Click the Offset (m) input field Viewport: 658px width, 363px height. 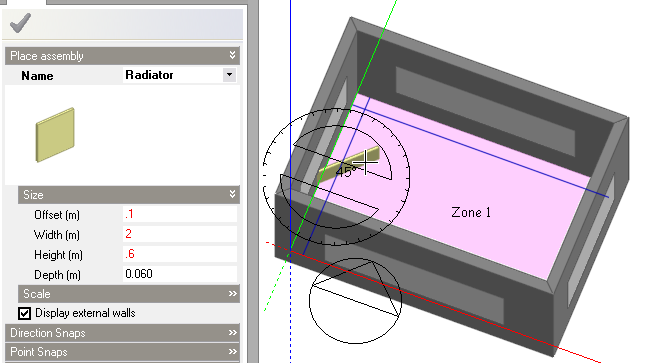click(180, 214)
